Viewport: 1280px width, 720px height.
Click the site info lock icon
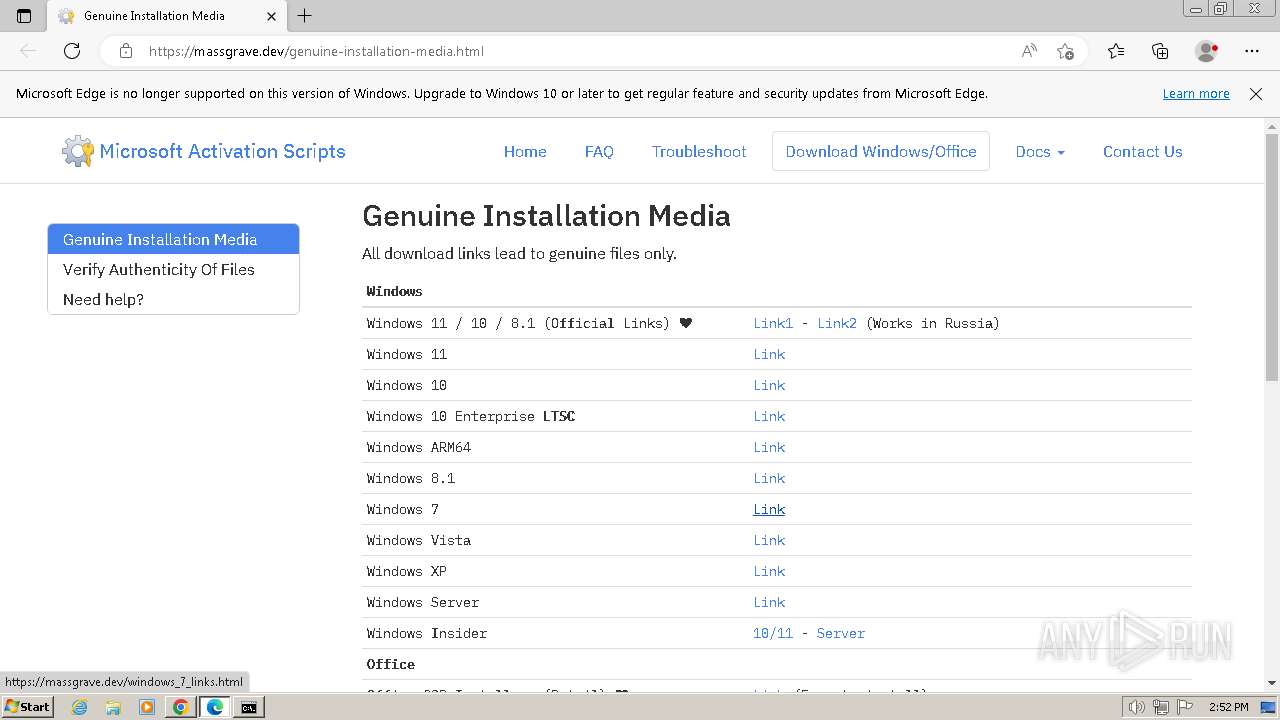[x=125, y=51]
